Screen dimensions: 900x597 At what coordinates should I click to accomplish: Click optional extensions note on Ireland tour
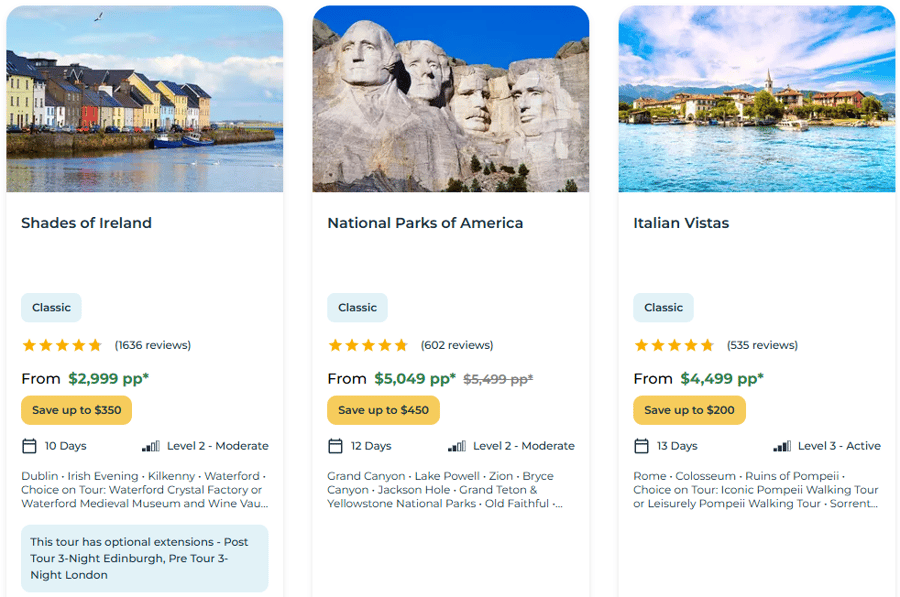[x=144, y=558]
